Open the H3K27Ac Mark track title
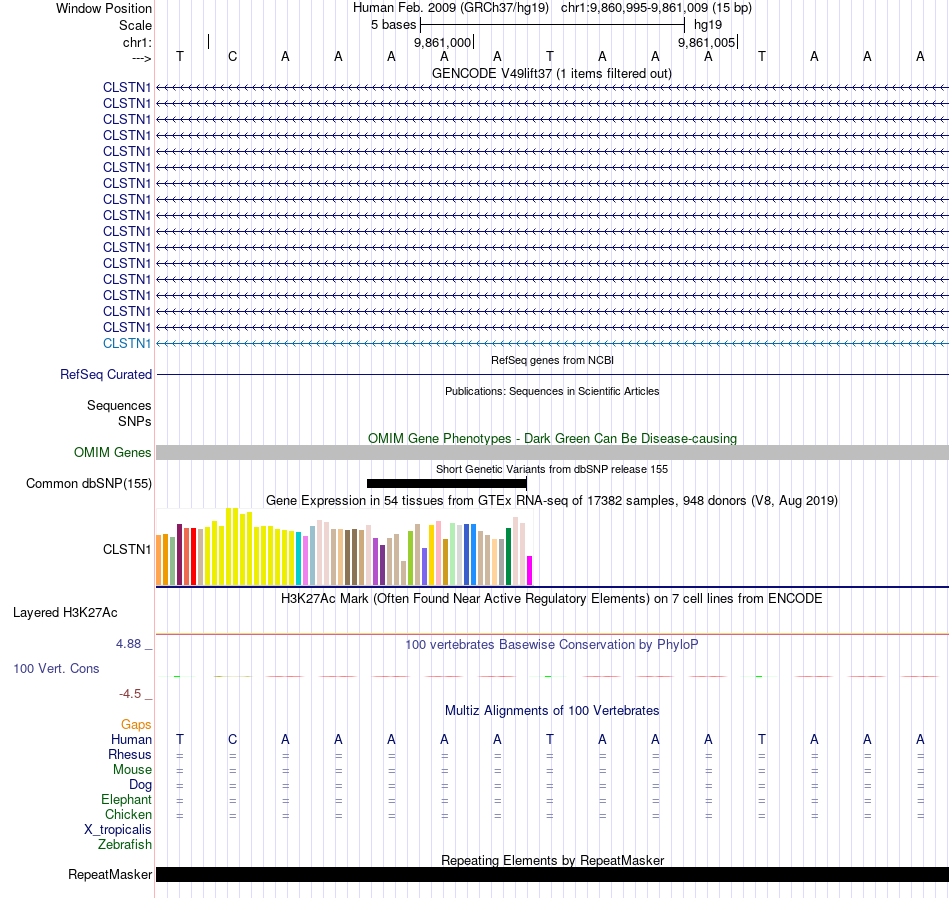This screenshot has width=950, height=898. point(551,599)
